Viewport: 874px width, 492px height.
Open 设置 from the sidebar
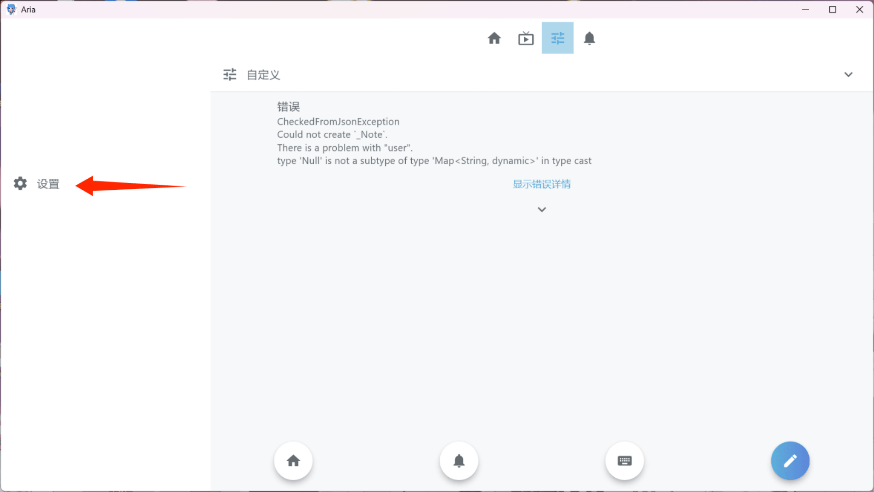pyautogui.click(x=37, y=184)
